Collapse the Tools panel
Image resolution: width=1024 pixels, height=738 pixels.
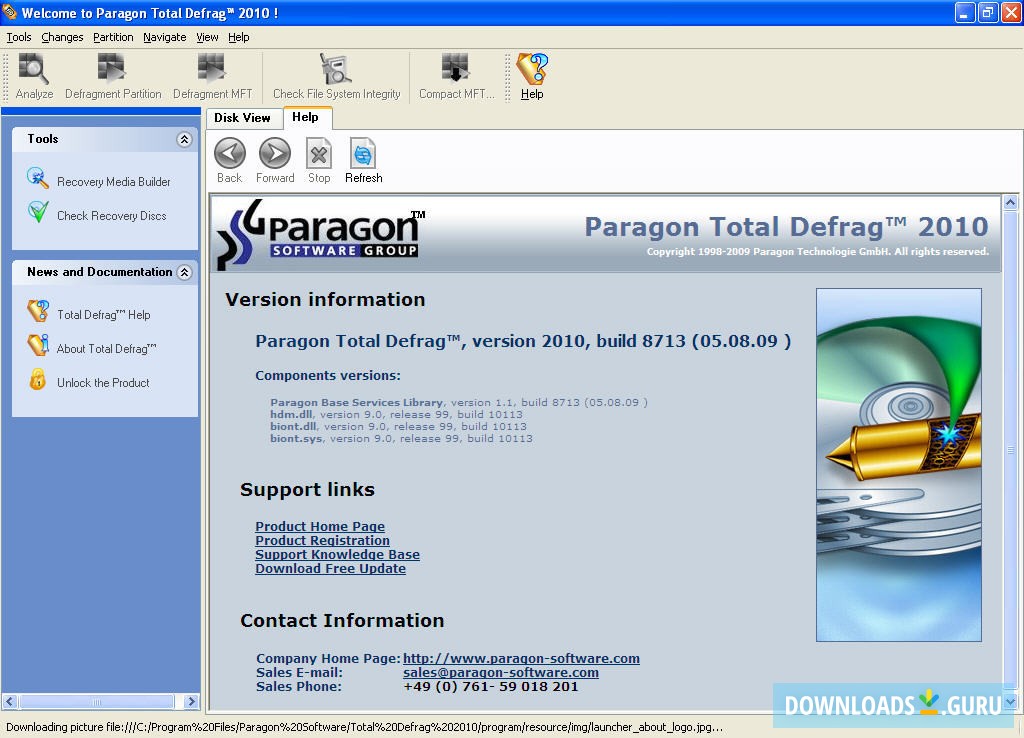click(183, 140)
